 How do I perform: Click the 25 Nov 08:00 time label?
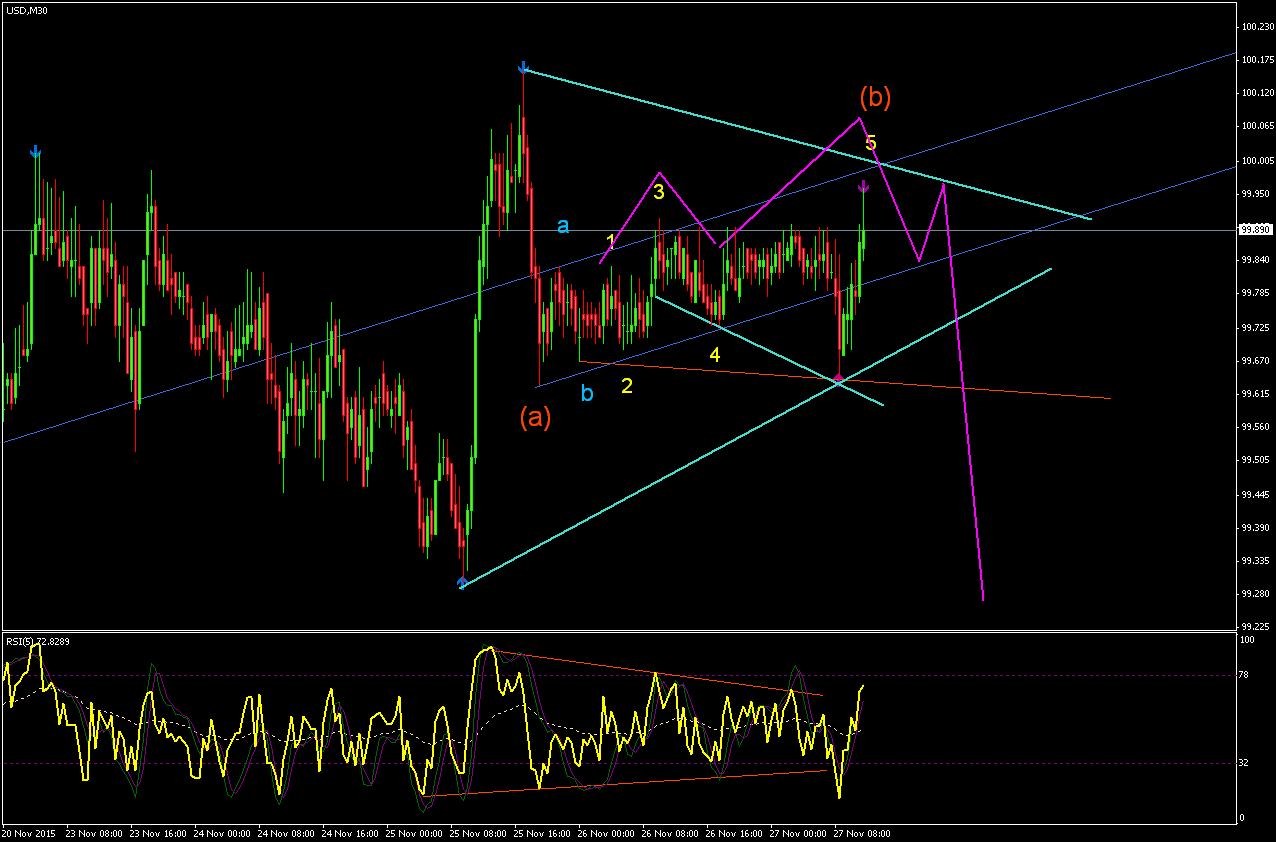coord(478,832)
